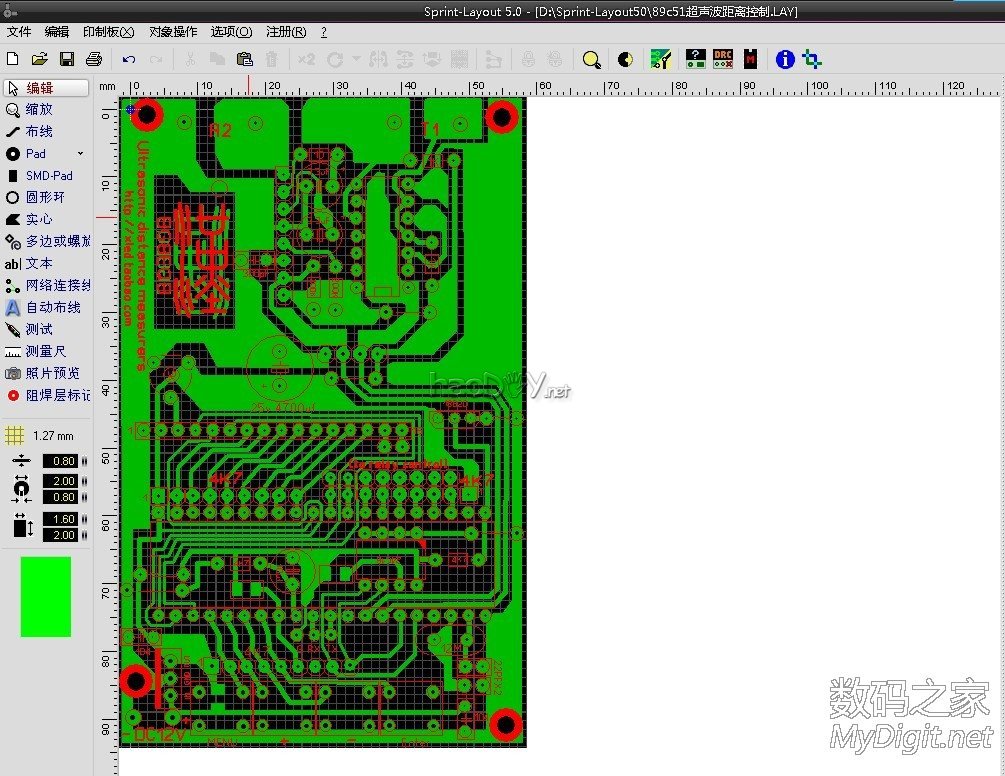
Task: Open the 选项 options menu
Action: (x=231, y=32)
